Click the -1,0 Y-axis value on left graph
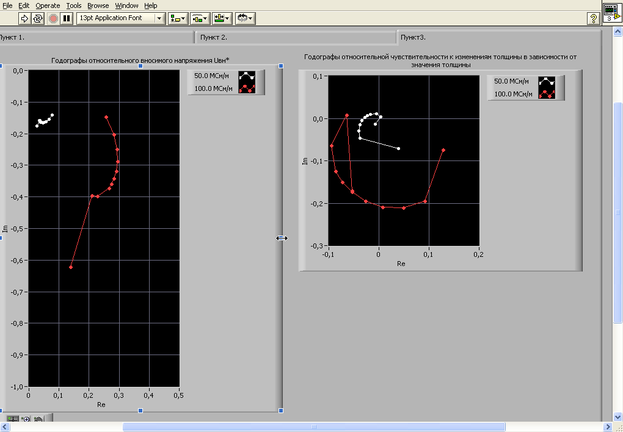Image resolution: width=623 pixels, height=432 pixels. [18, 387]
